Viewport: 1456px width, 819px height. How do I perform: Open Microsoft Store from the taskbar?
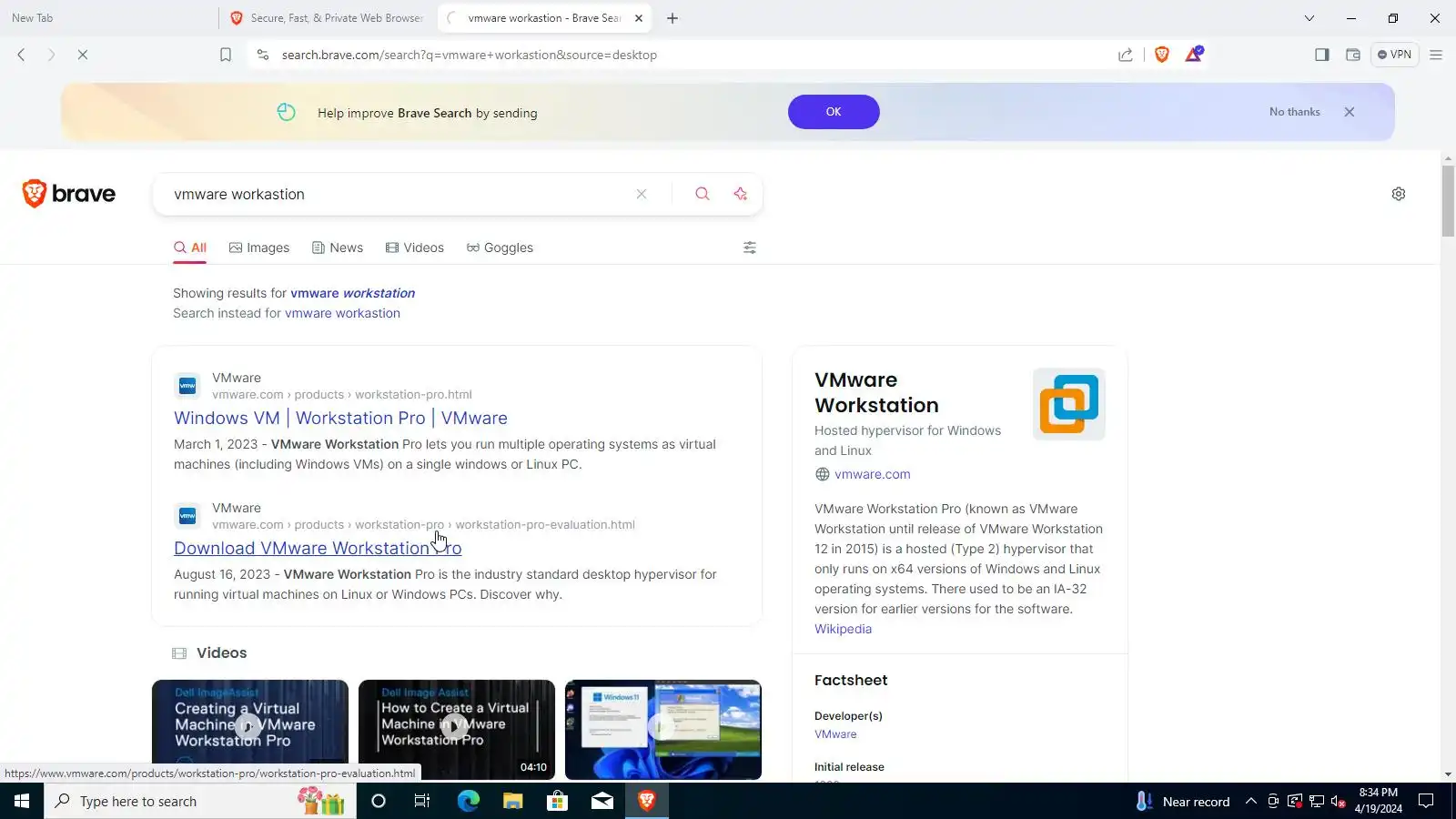[557, 801]
